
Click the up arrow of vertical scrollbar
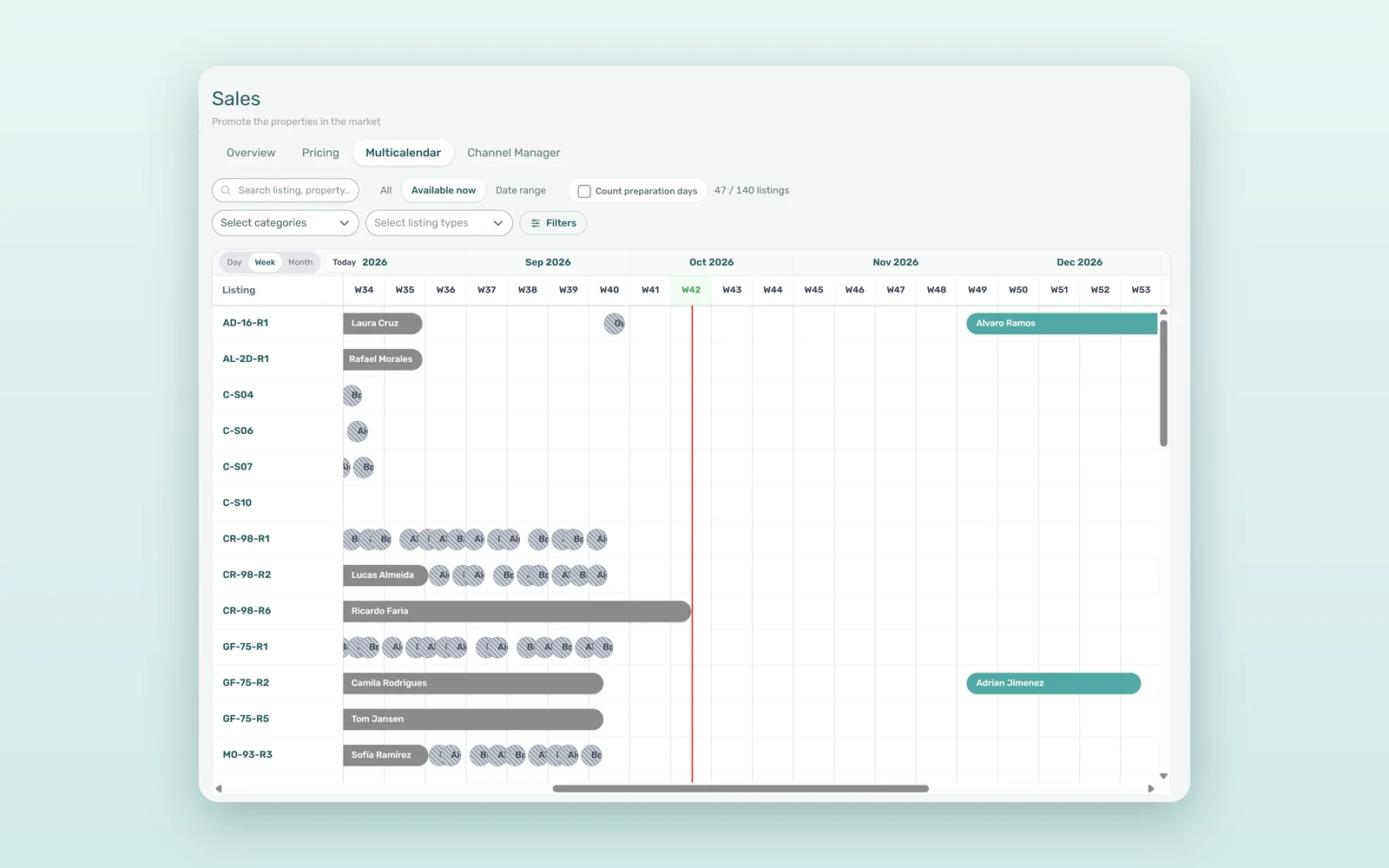pos(1163,312)
